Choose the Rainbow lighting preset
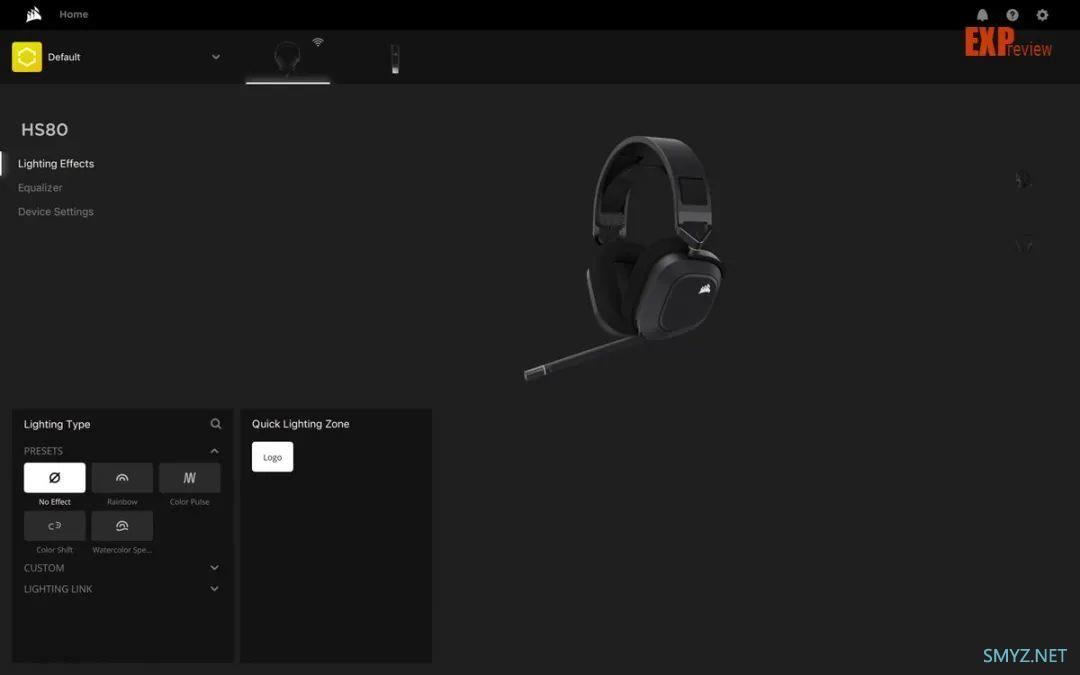The width and height of the screenshot is (1080, 675). [x=122, y=478]
